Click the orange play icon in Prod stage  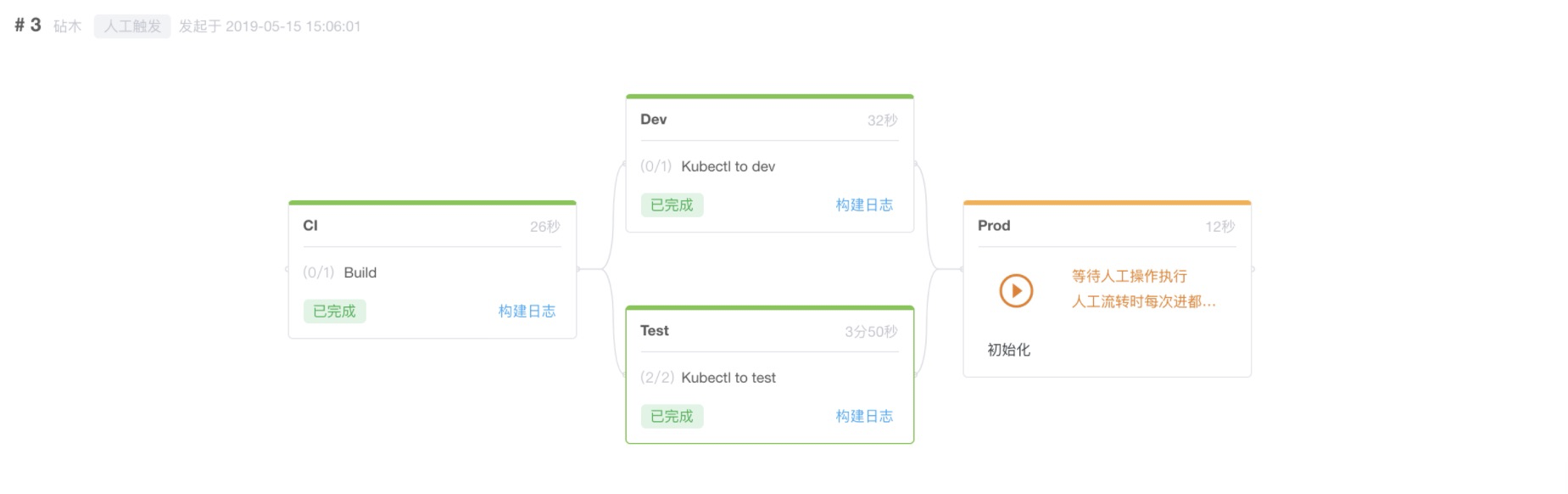(x=1015, y=290)
